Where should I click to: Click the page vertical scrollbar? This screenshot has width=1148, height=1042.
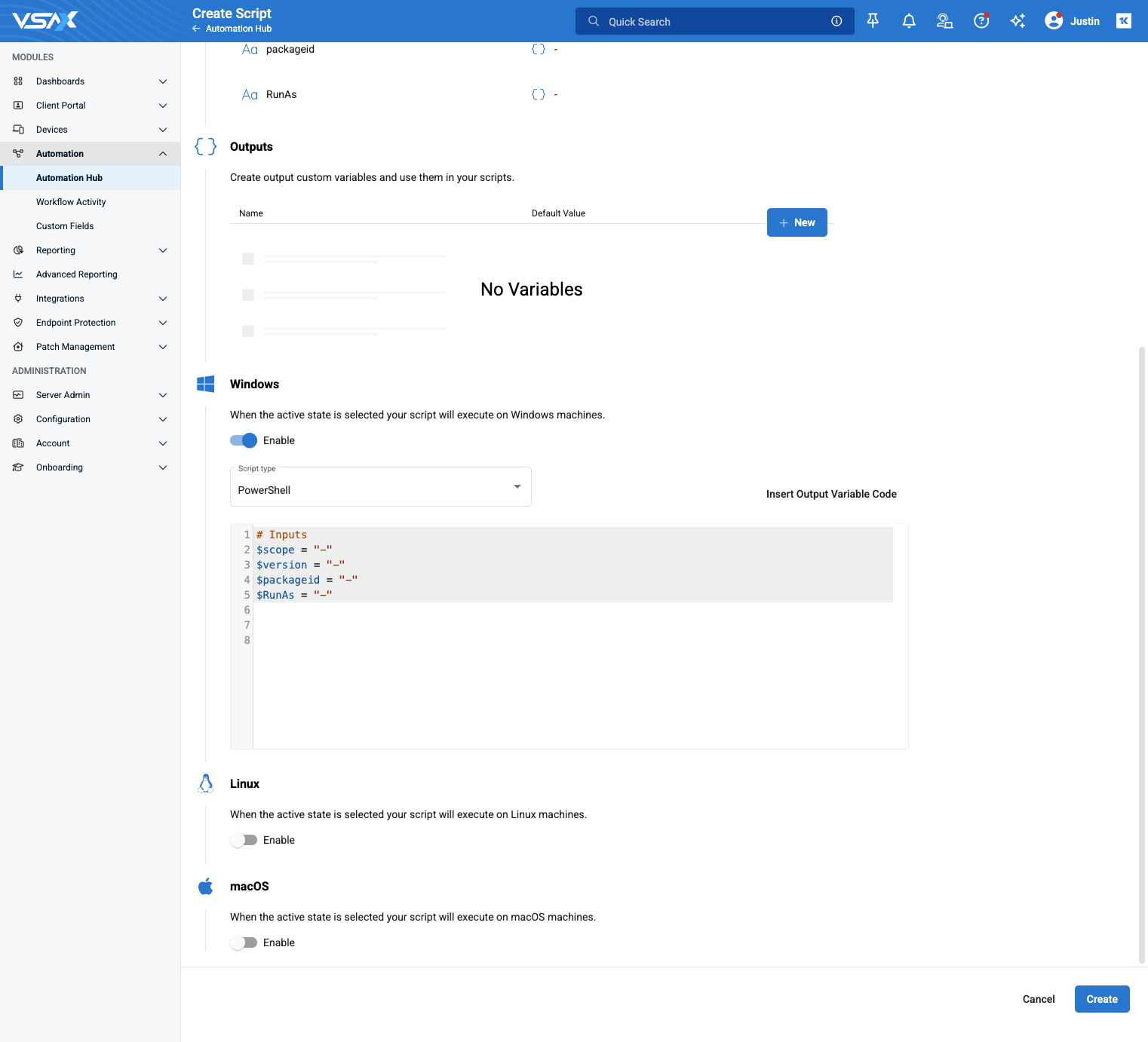[1142, 654]
